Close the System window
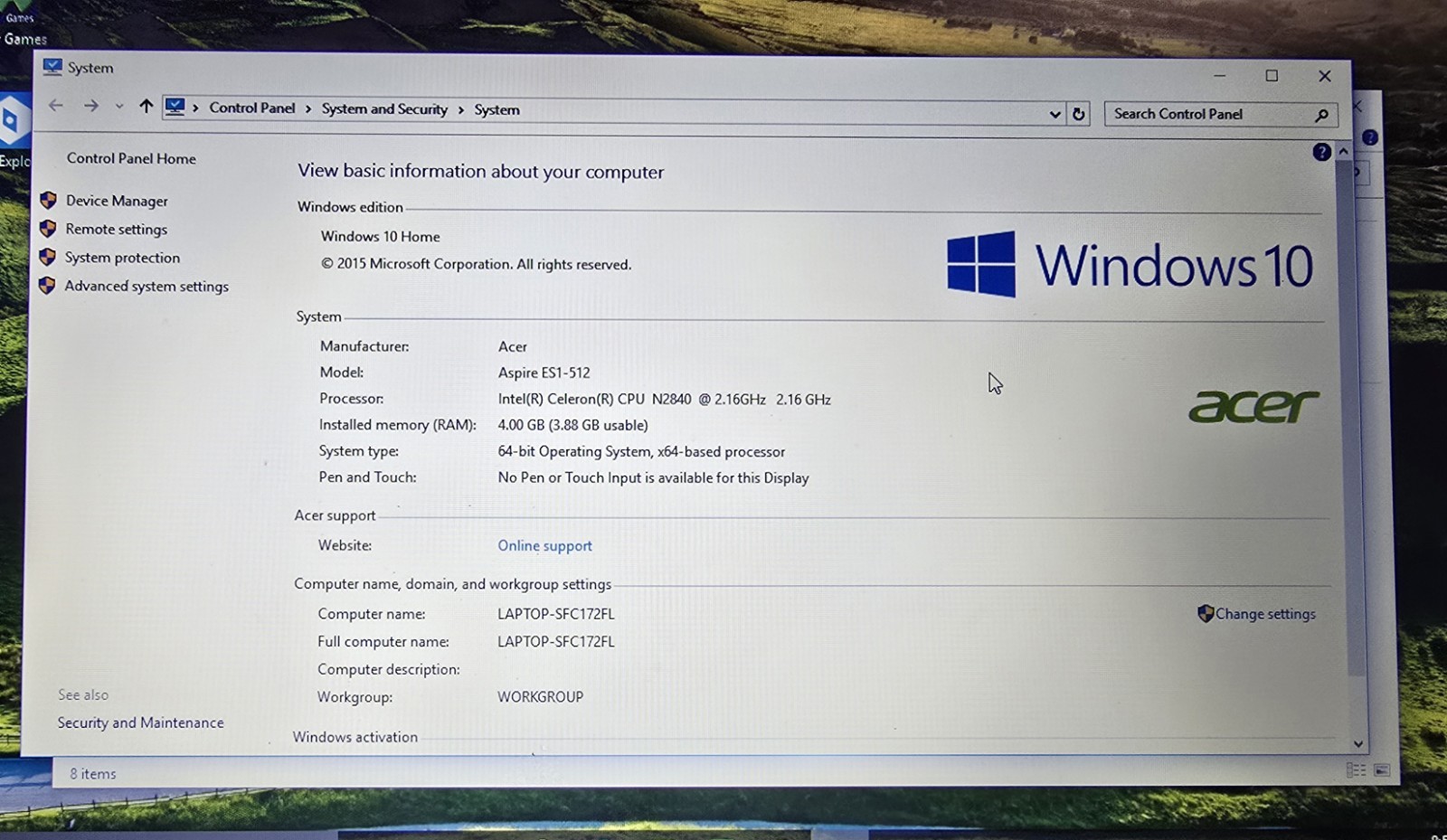The width and height of the screenshot is (1447, 840). click(1324, 76)
